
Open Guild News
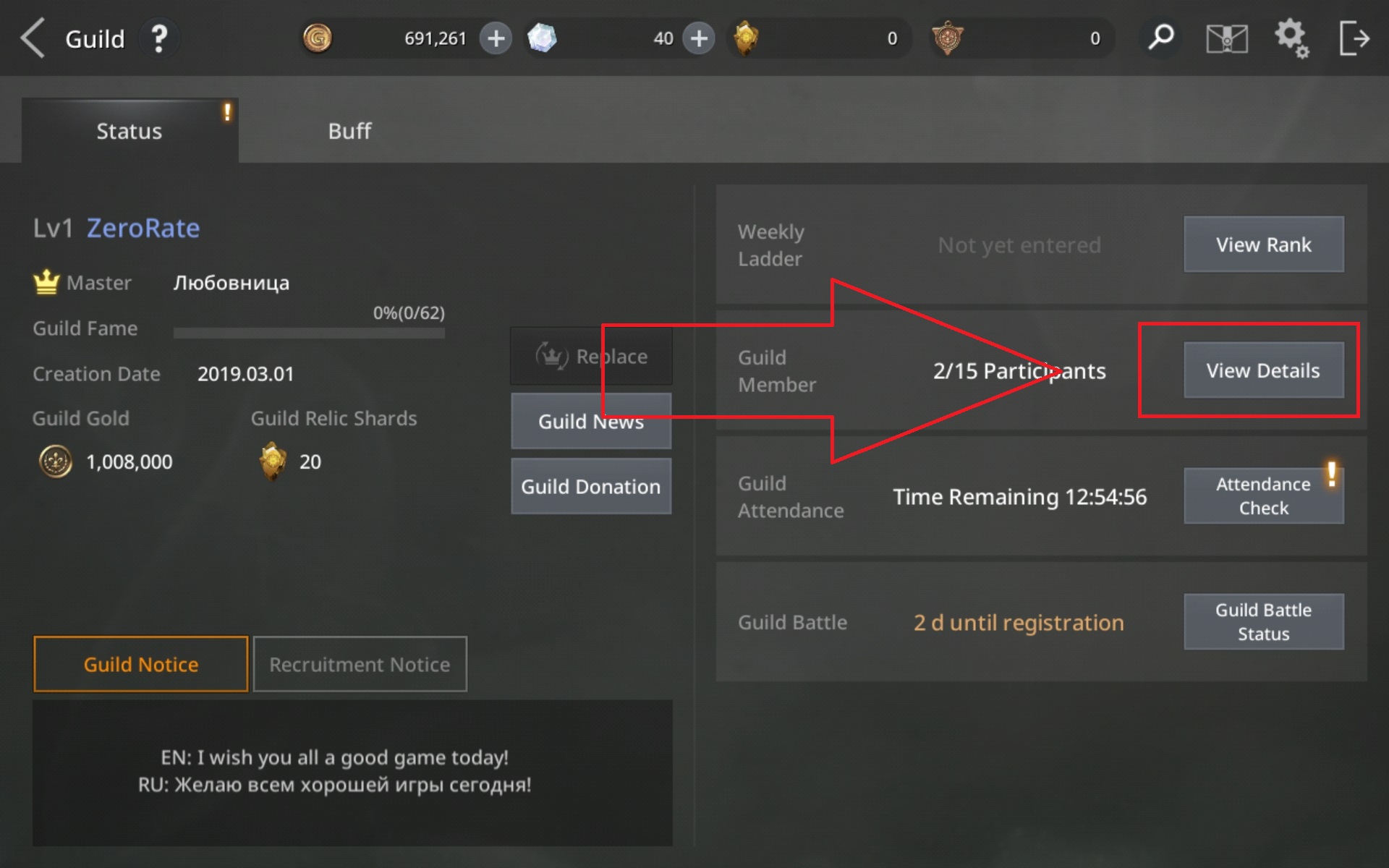[591, 421]
